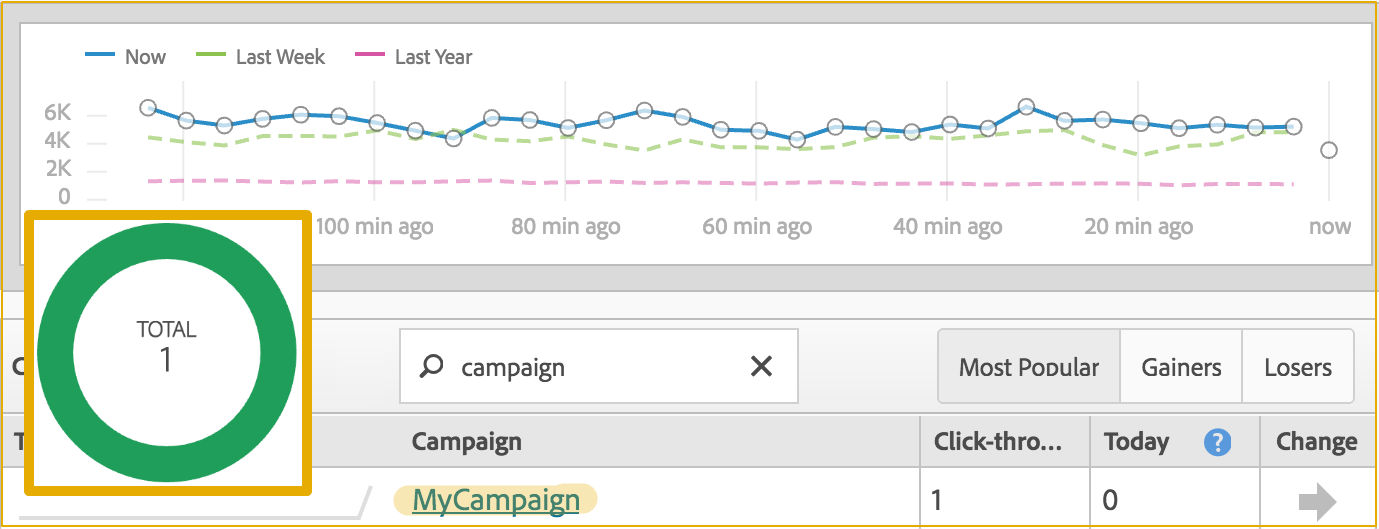Select the Most Popular tab
1379x529 pixels.
1028,367
